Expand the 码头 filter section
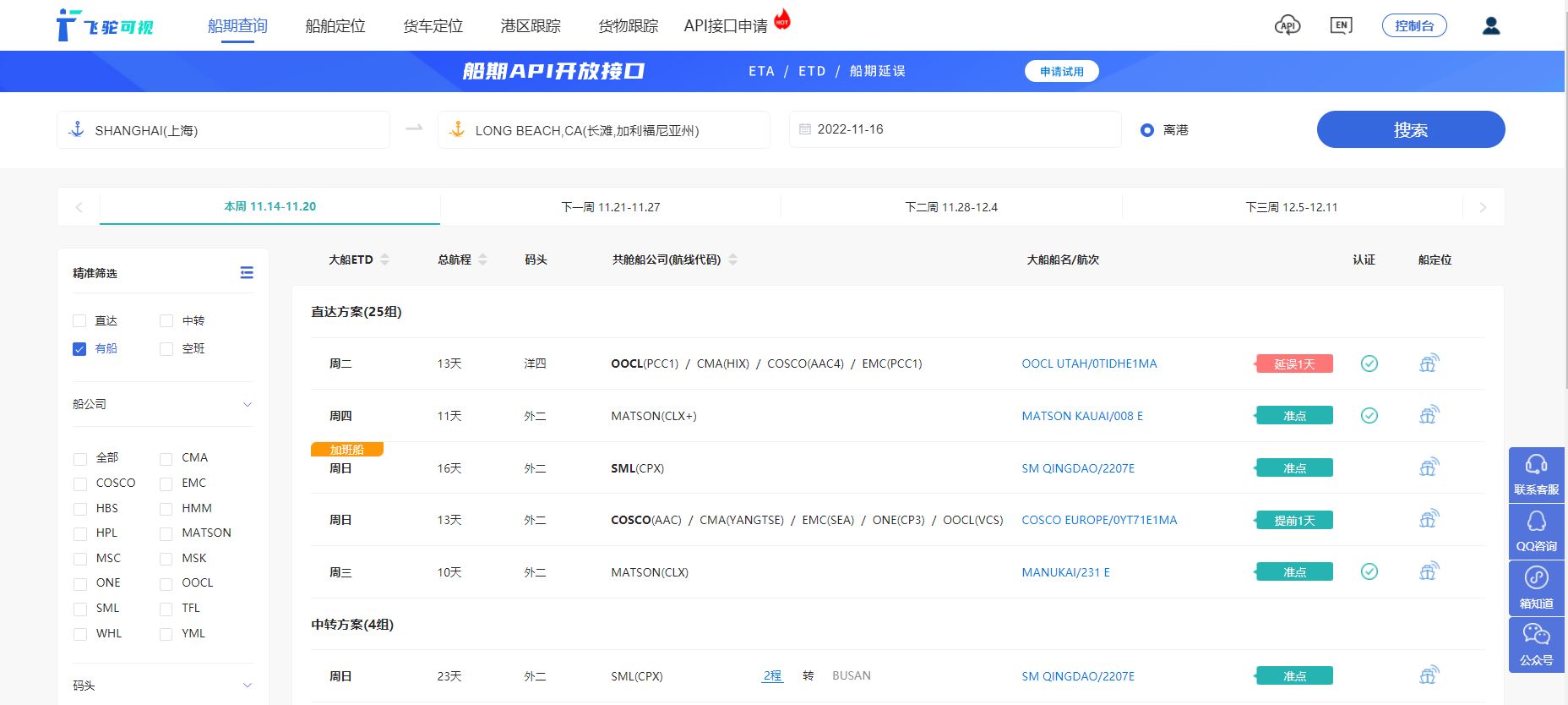 [247, 686]
